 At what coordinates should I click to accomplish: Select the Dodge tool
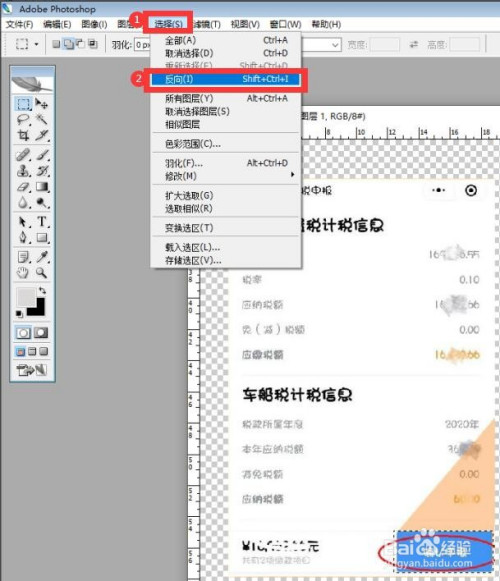pos(42,202)
